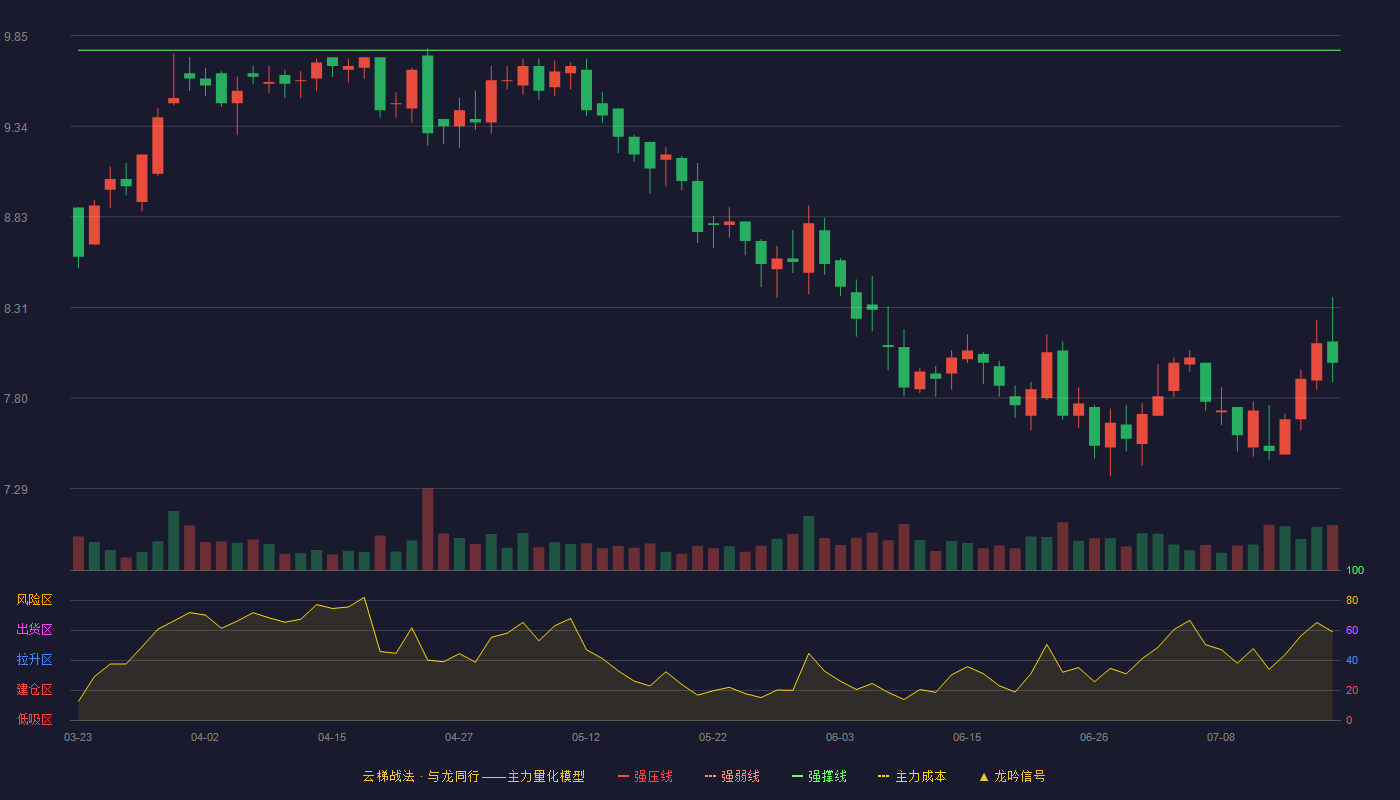Image resolution: width=1400 pixels, height=800 pixels.
Task: Click the yellow dashed 主力成本 legend marker
Action: pyautogui.click(x=883, y=776)
